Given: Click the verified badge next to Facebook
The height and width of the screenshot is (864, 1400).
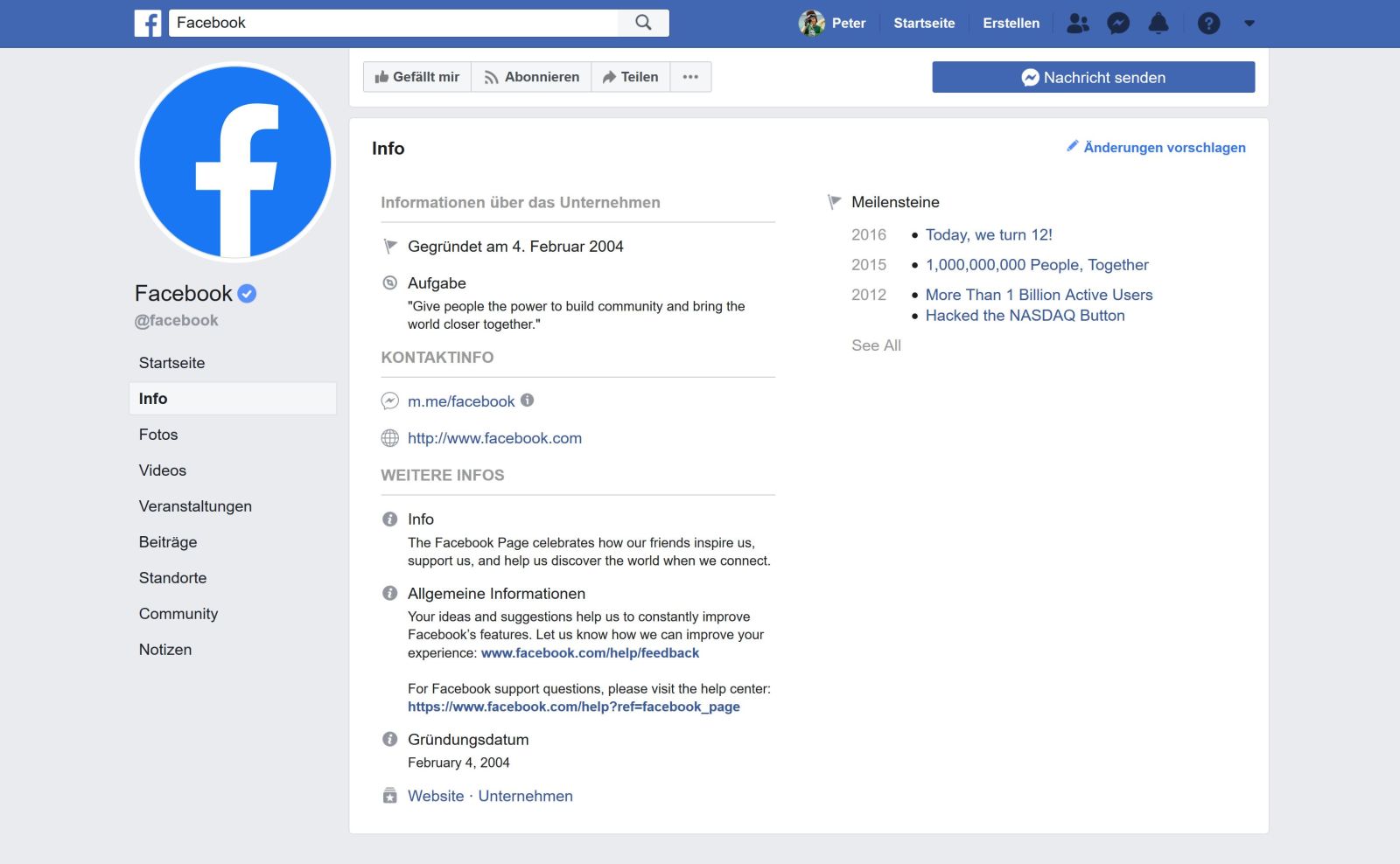Looking at the screenshot, I should tap(248, 294).
